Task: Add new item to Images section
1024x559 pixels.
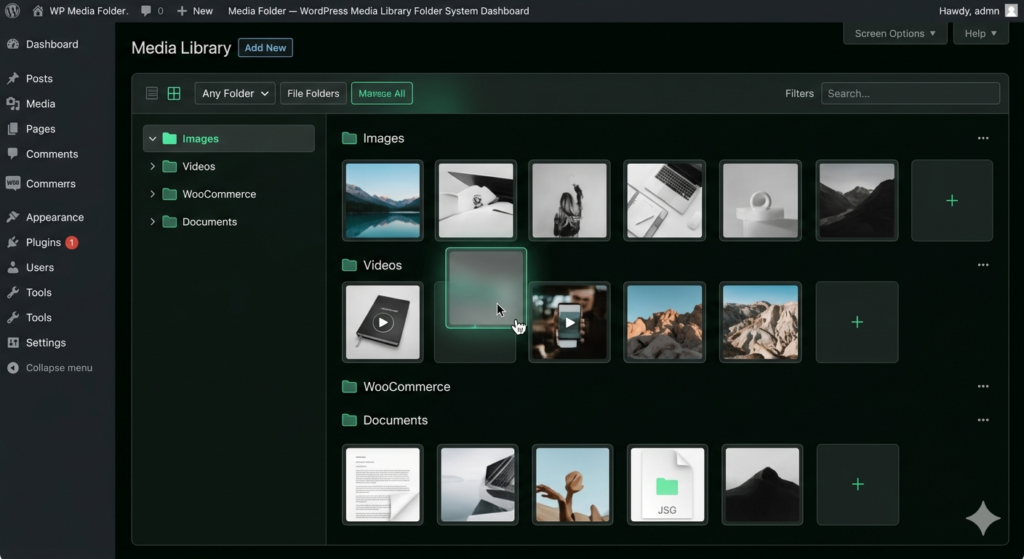Action: (952, 200)
